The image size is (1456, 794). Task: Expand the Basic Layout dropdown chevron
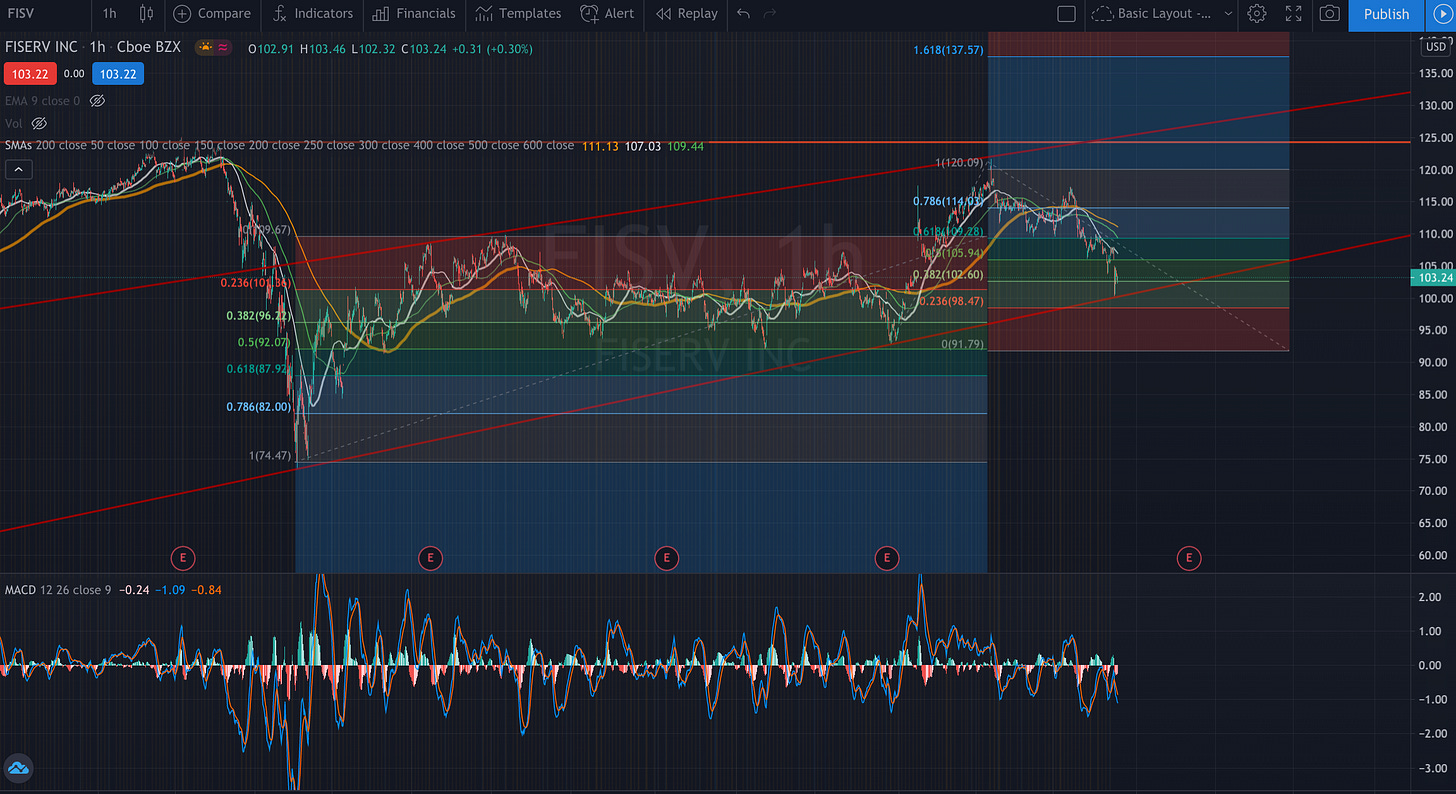coord(1228,14)
